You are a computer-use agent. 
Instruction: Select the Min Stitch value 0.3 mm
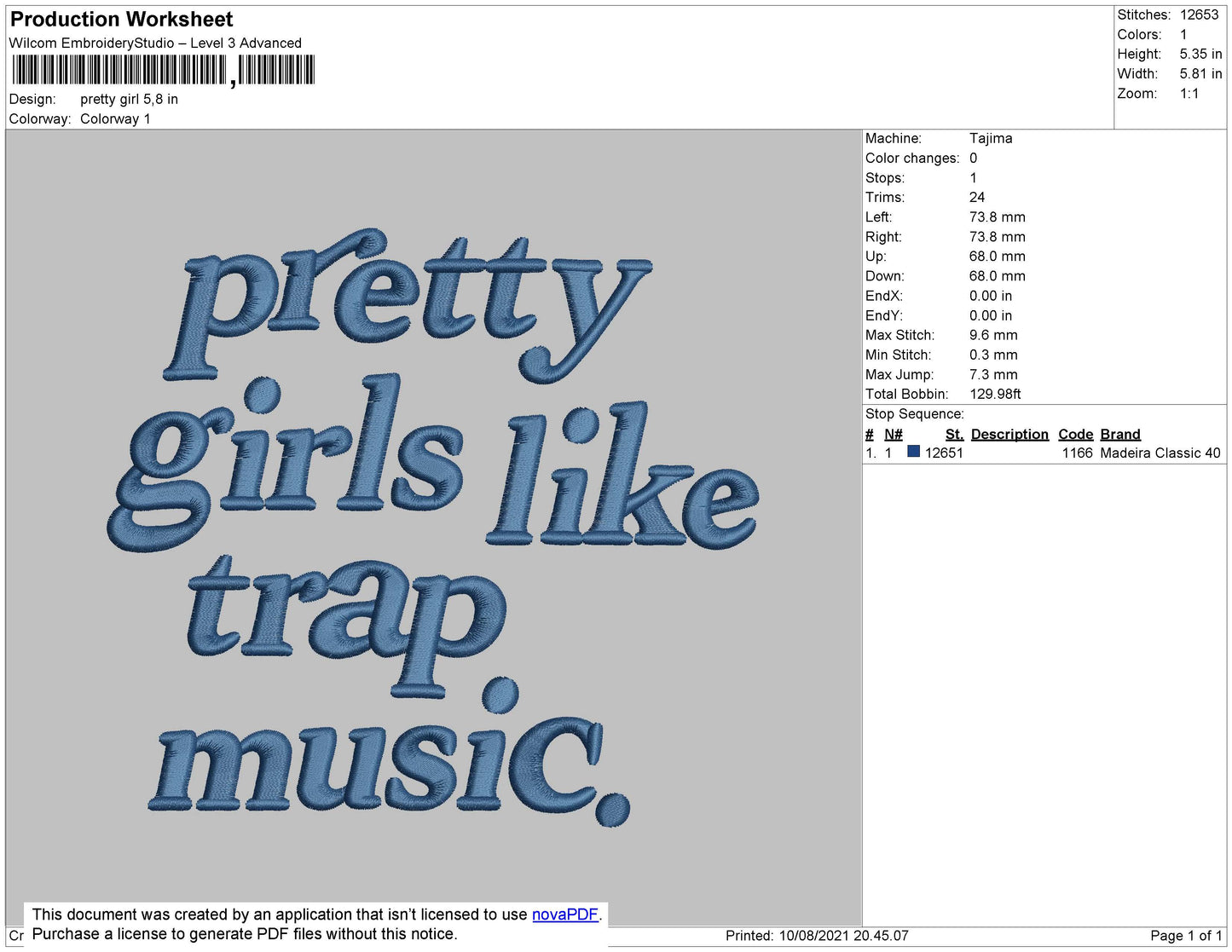(993, 355)
